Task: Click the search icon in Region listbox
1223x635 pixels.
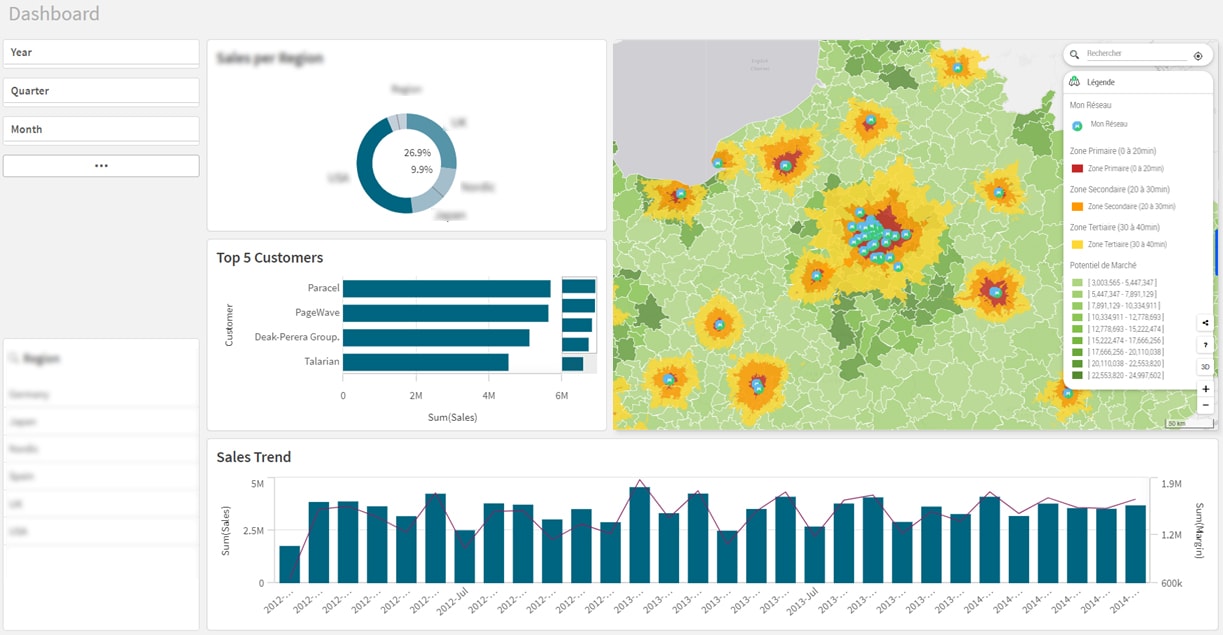Action: pyautogui.click(x=15, y=358)
